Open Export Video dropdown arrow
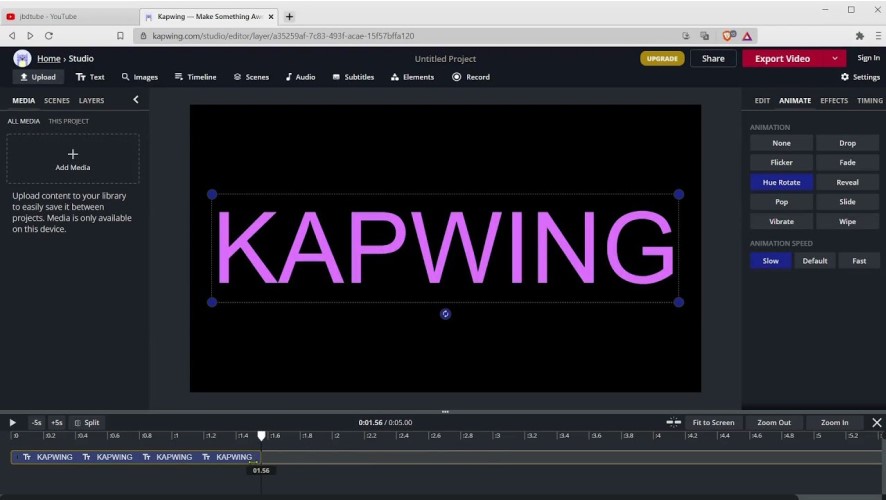 (x=835, y=58)
